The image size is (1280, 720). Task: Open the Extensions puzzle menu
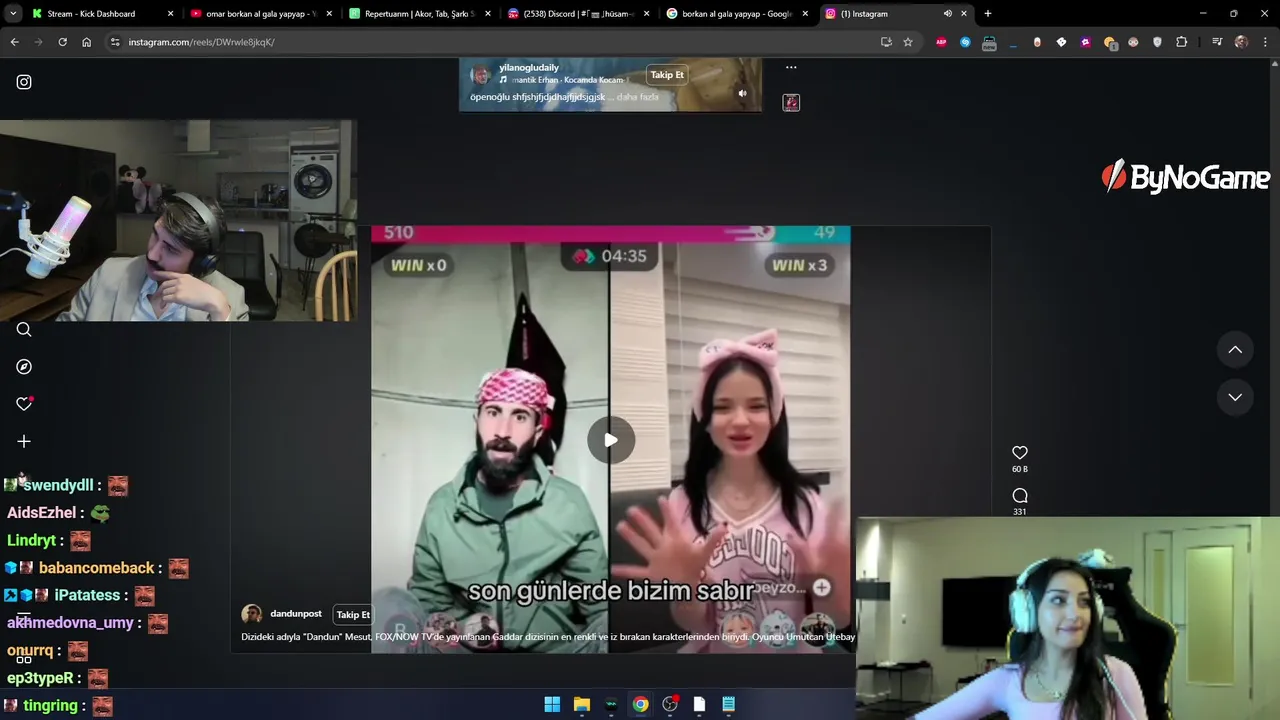pyautogui.click(x=1182, y=42)
